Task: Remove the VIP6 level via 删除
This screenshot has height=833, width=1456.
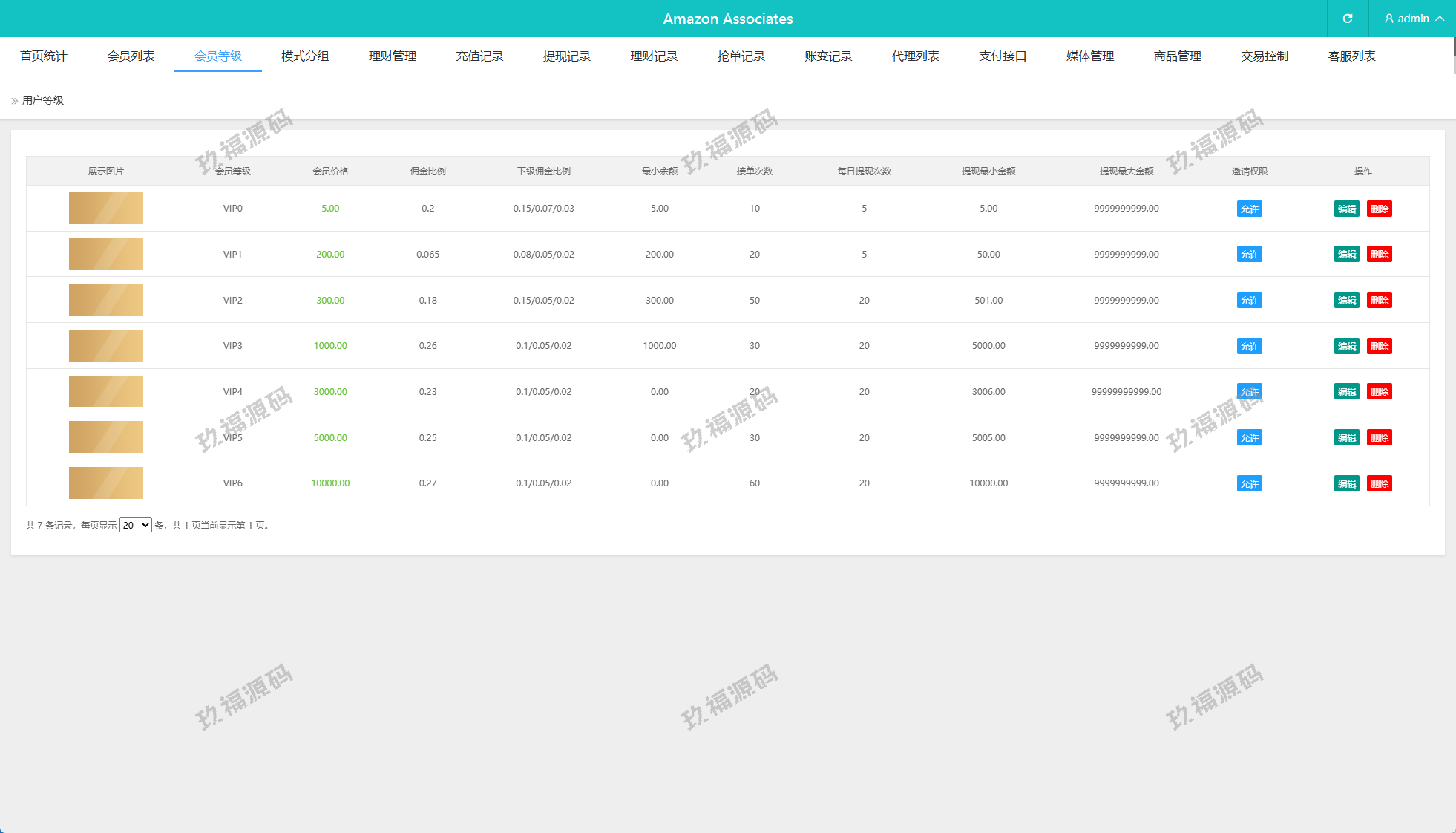Action: tap(1379, 483)
